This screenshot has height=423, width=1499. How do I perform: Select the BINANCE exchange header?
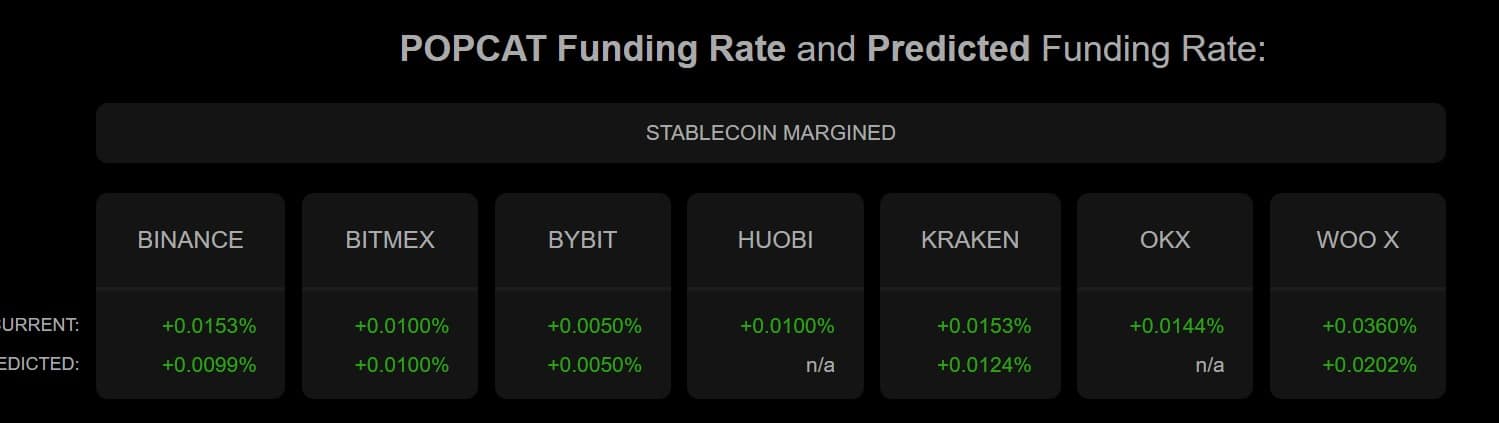click(x=190, y=240)
